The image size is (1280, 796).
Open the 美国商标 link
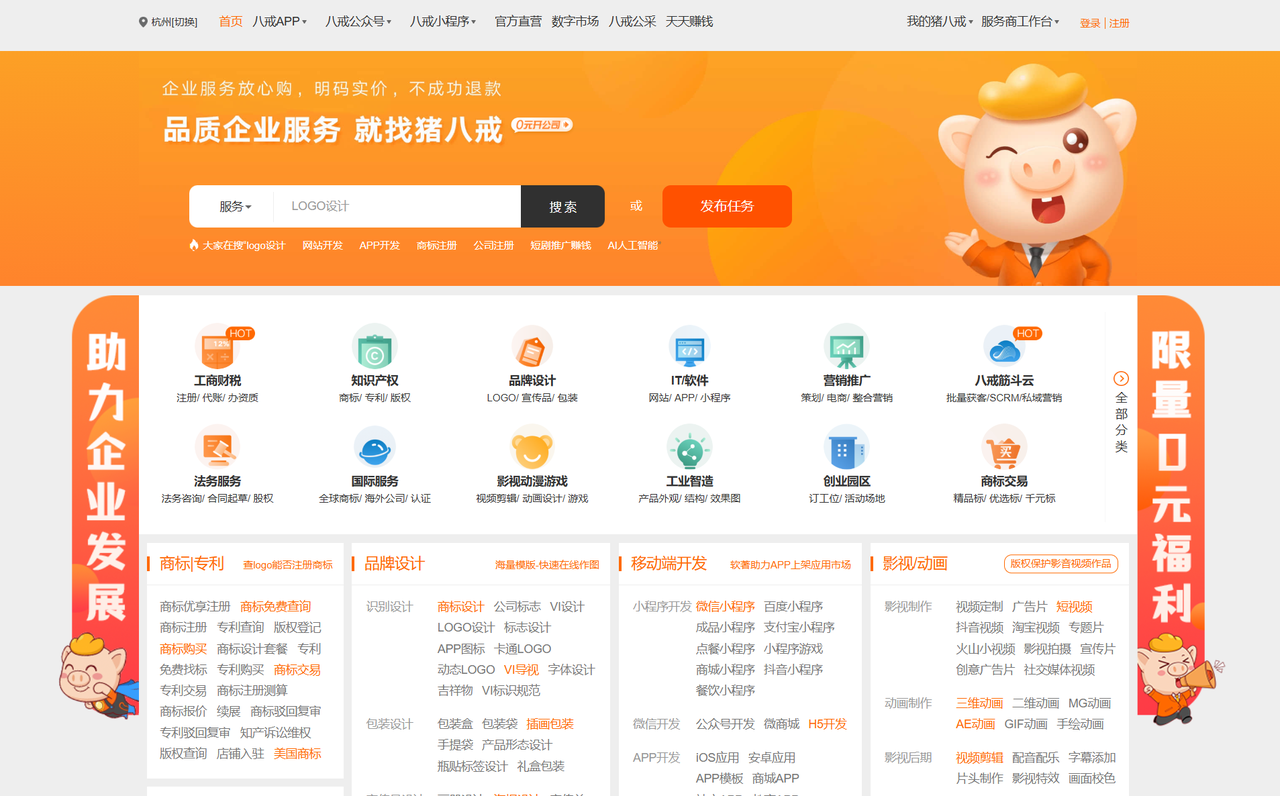pos(298,753)
